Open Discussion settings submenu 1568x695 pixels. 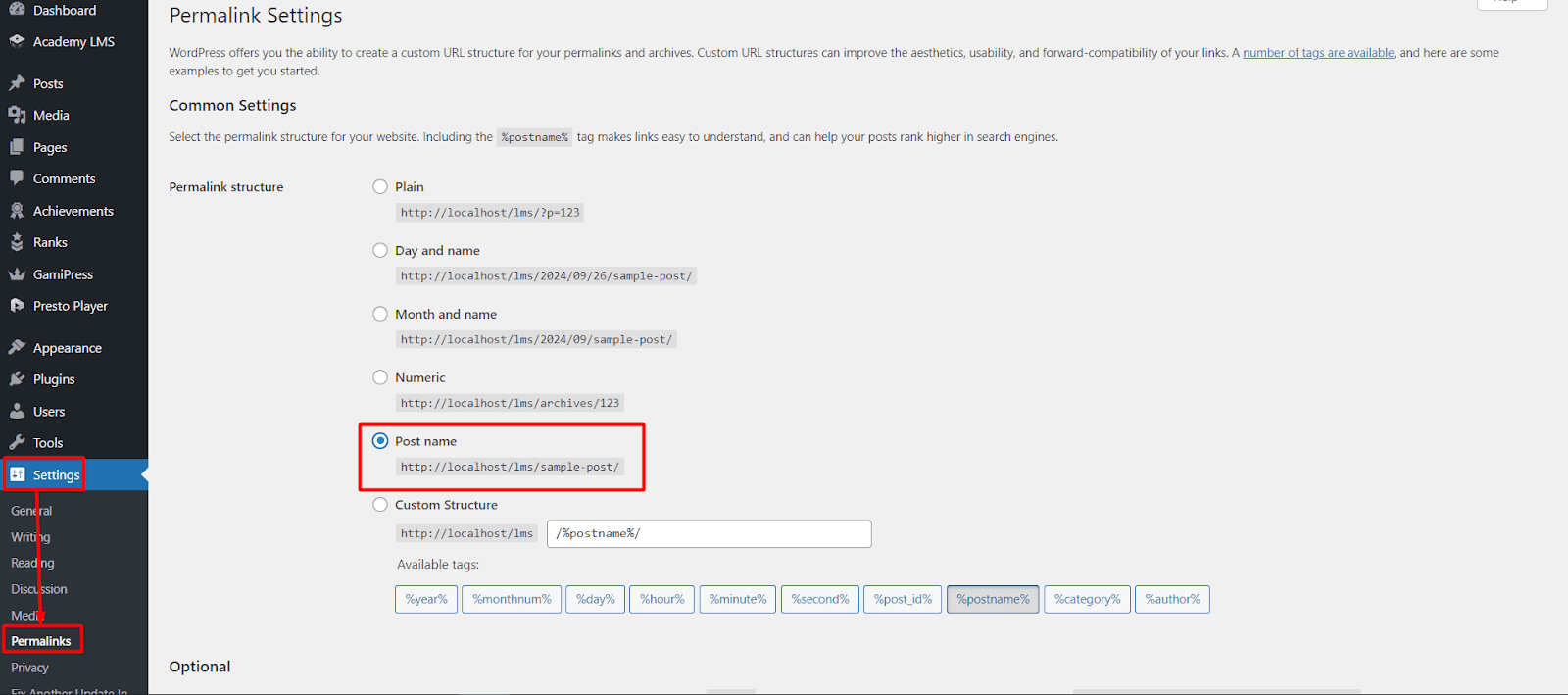[39, 589]
